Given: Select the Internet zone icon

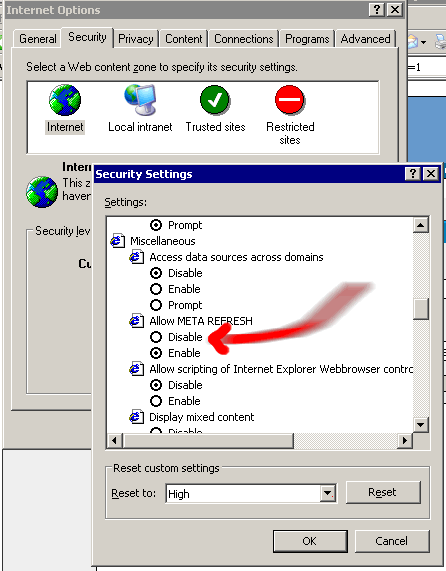Looking at the screenshot, I should [65, 100].
